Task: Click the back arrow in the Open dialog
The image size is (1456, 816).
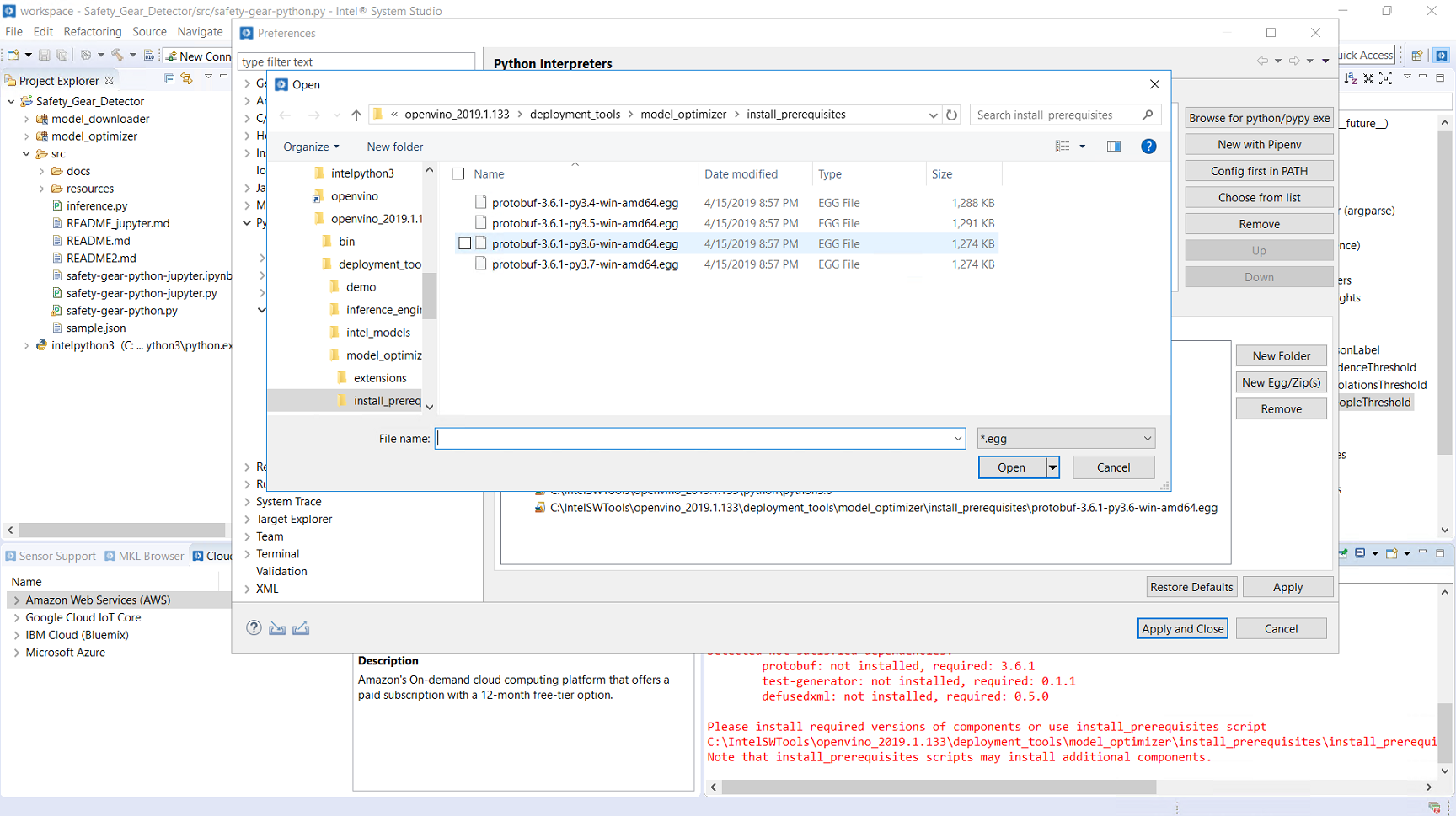Action: point(285,115)
